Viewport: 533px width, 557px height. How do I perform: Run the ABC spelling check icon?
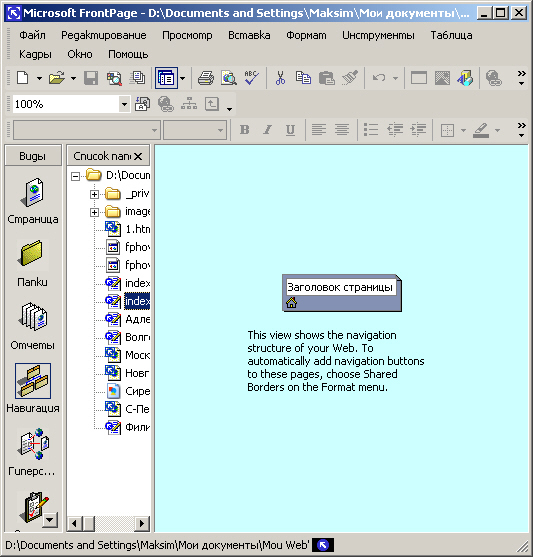[x=252, y=78]
